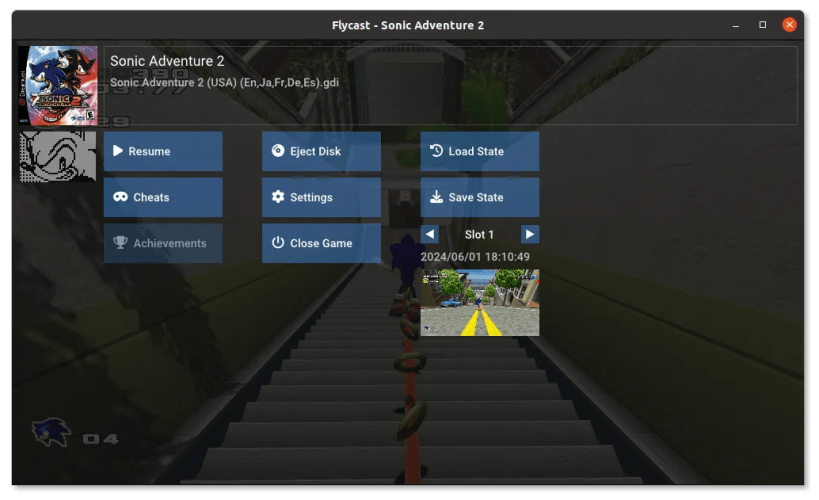Click the Sonic Adventure 2 box art
The image size is (819, 500).
(x=58, y=86)
